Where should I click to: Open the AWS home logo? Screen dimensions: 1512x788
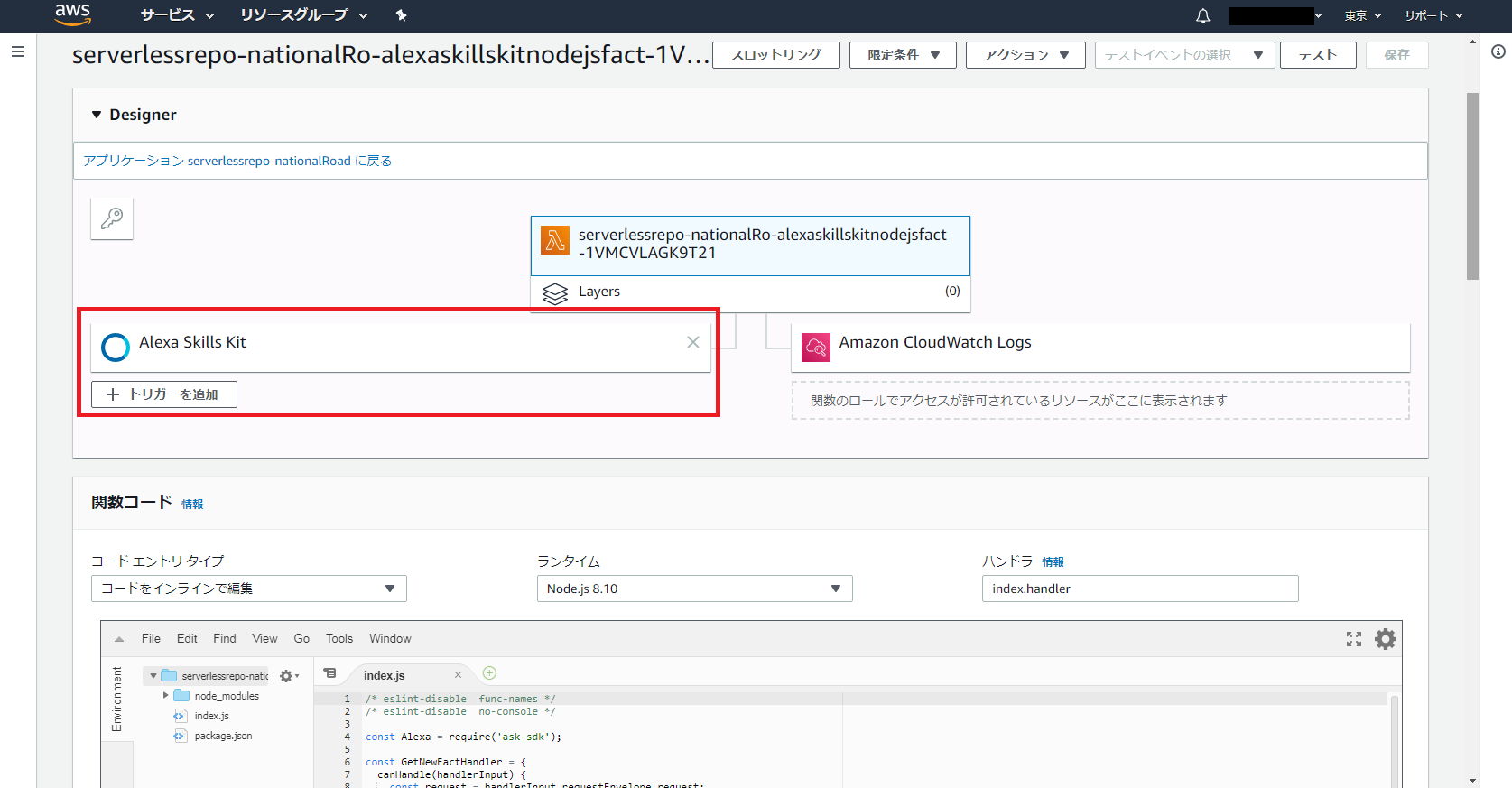72,14
